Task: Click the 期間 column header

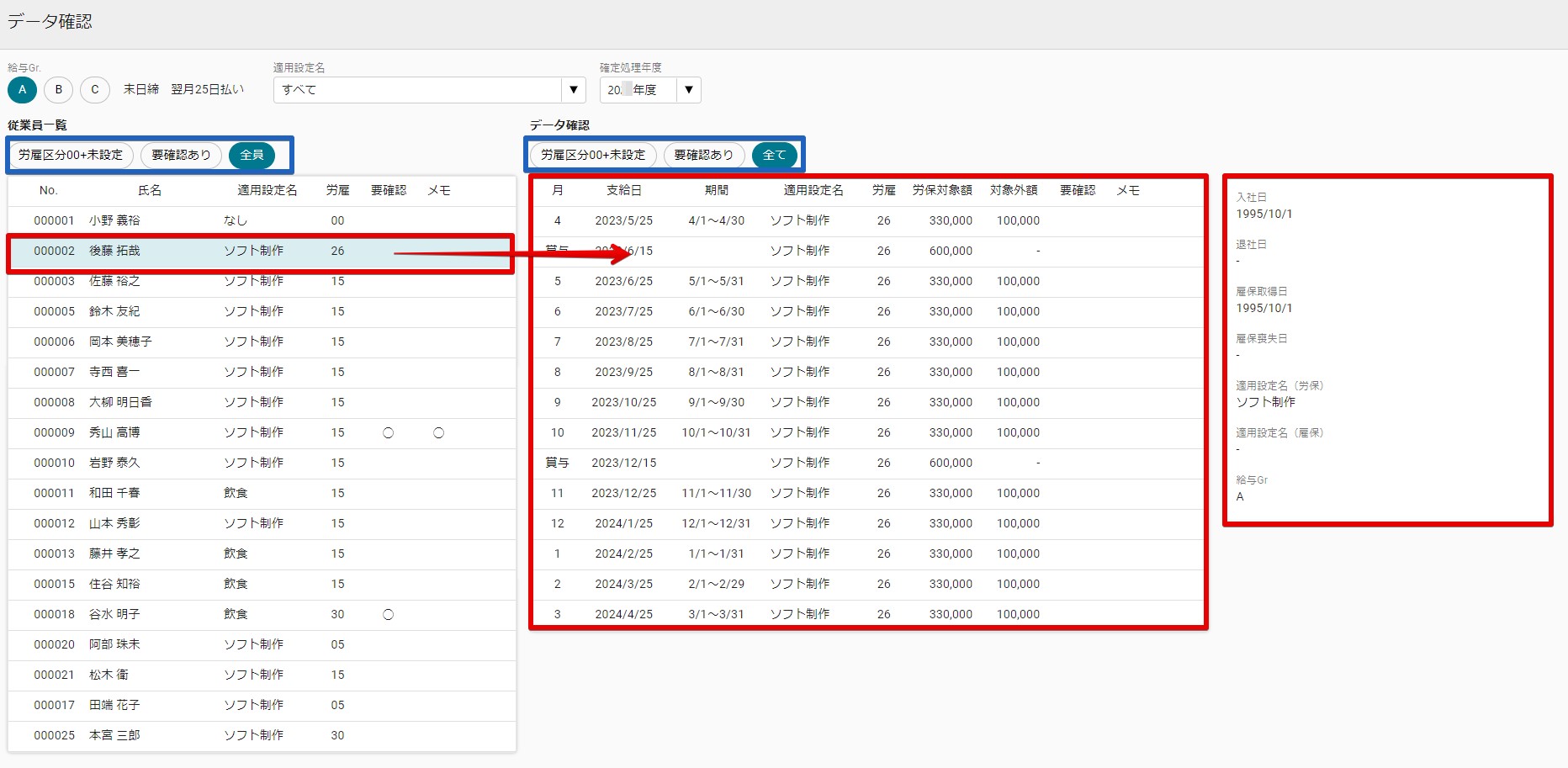Action: pyautogui.click(x=717, y=191)
